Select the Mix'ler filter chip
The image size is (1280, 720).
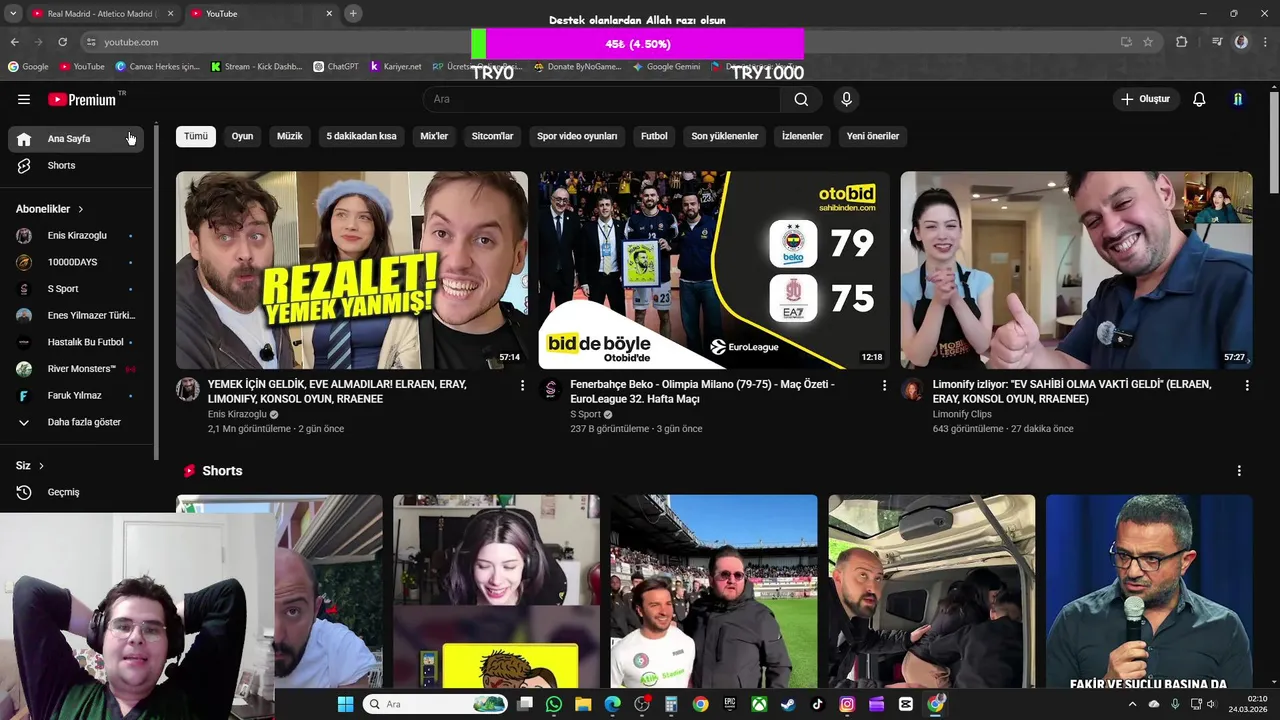coord(434,136)
